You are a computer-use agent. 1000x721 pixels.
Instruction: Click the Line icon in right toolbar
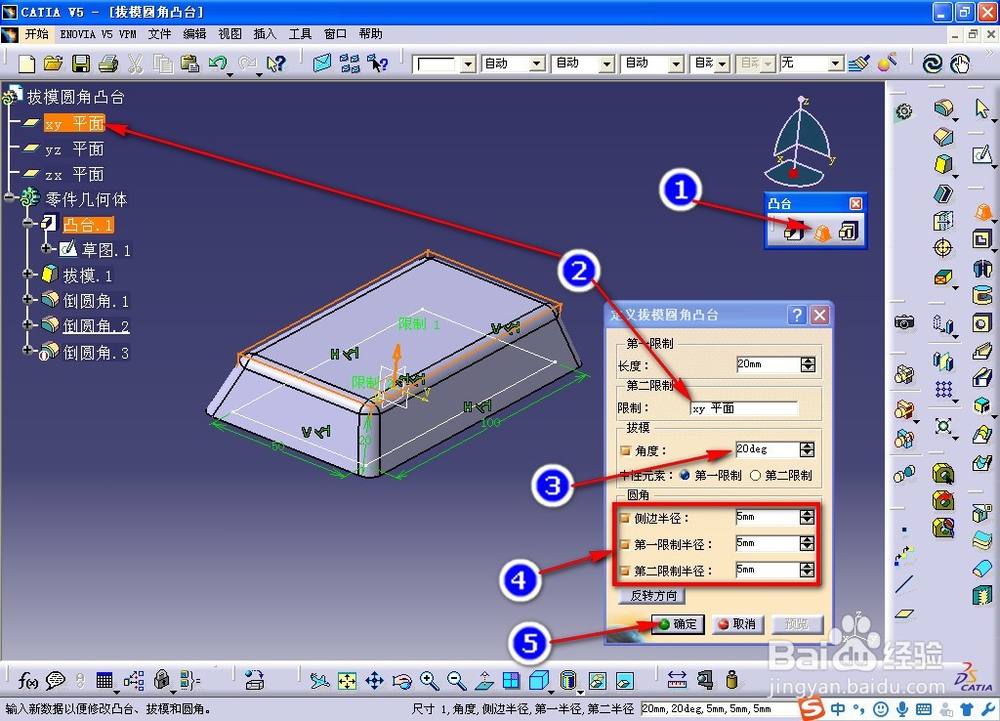(904, 584)
